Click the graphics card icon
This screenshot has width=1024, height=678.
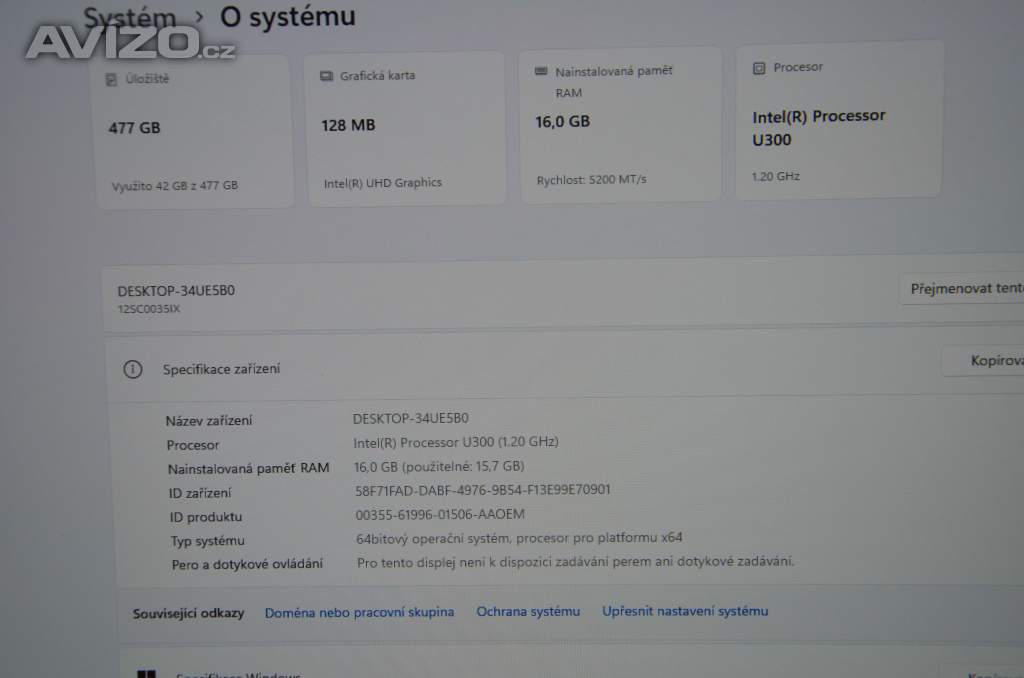pos(327,76)
